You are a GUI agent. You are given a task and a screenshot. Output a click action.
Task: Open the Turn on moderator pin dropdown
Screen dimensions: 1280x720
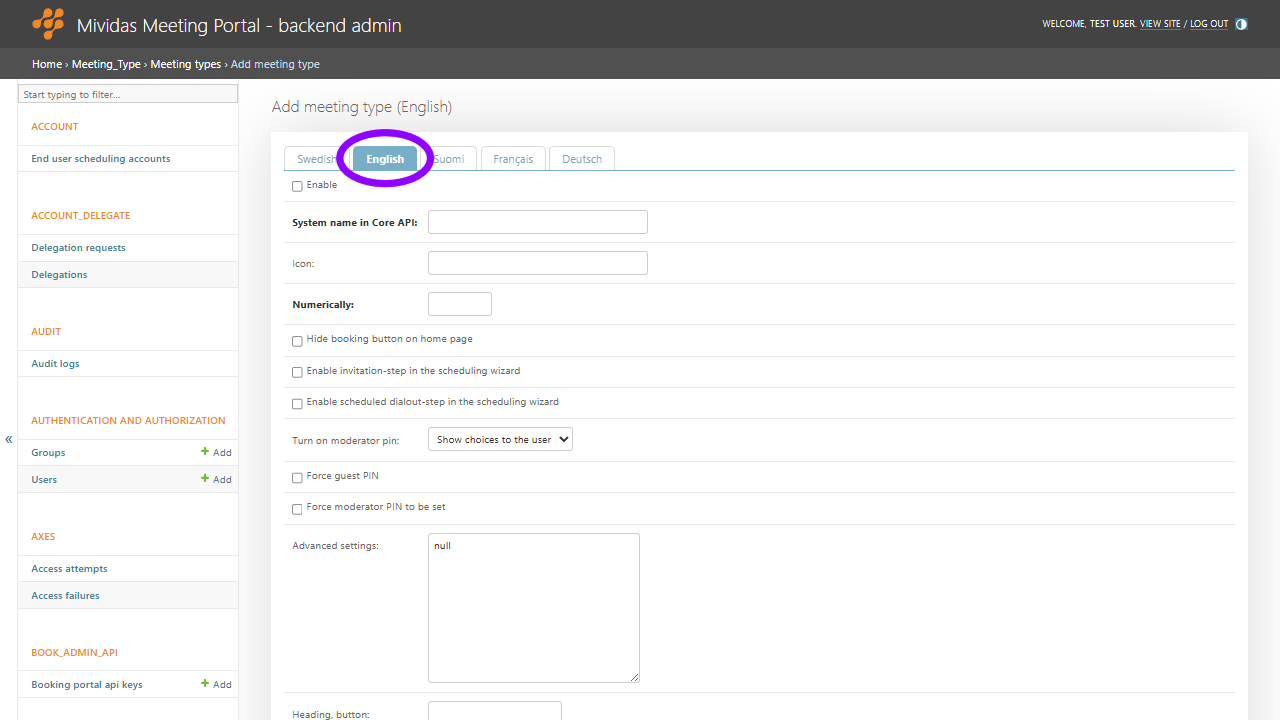[500, 439]
